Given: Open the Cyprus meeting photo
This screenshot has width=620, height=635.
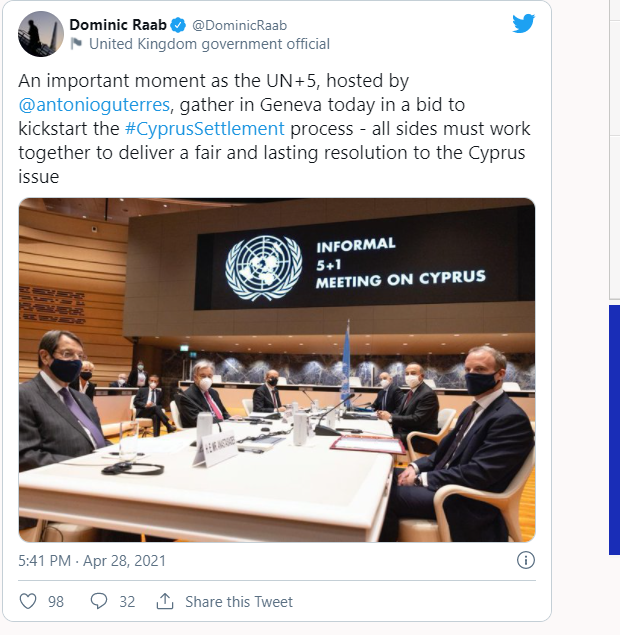Looking at the screenshot, I should [277, 370].
